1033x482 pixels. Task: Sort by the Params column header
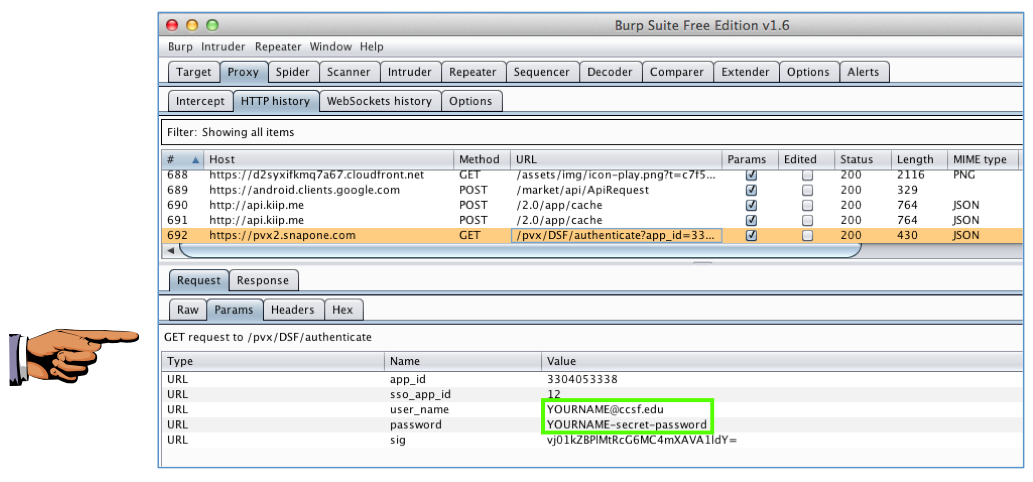(x=748, y=159)
